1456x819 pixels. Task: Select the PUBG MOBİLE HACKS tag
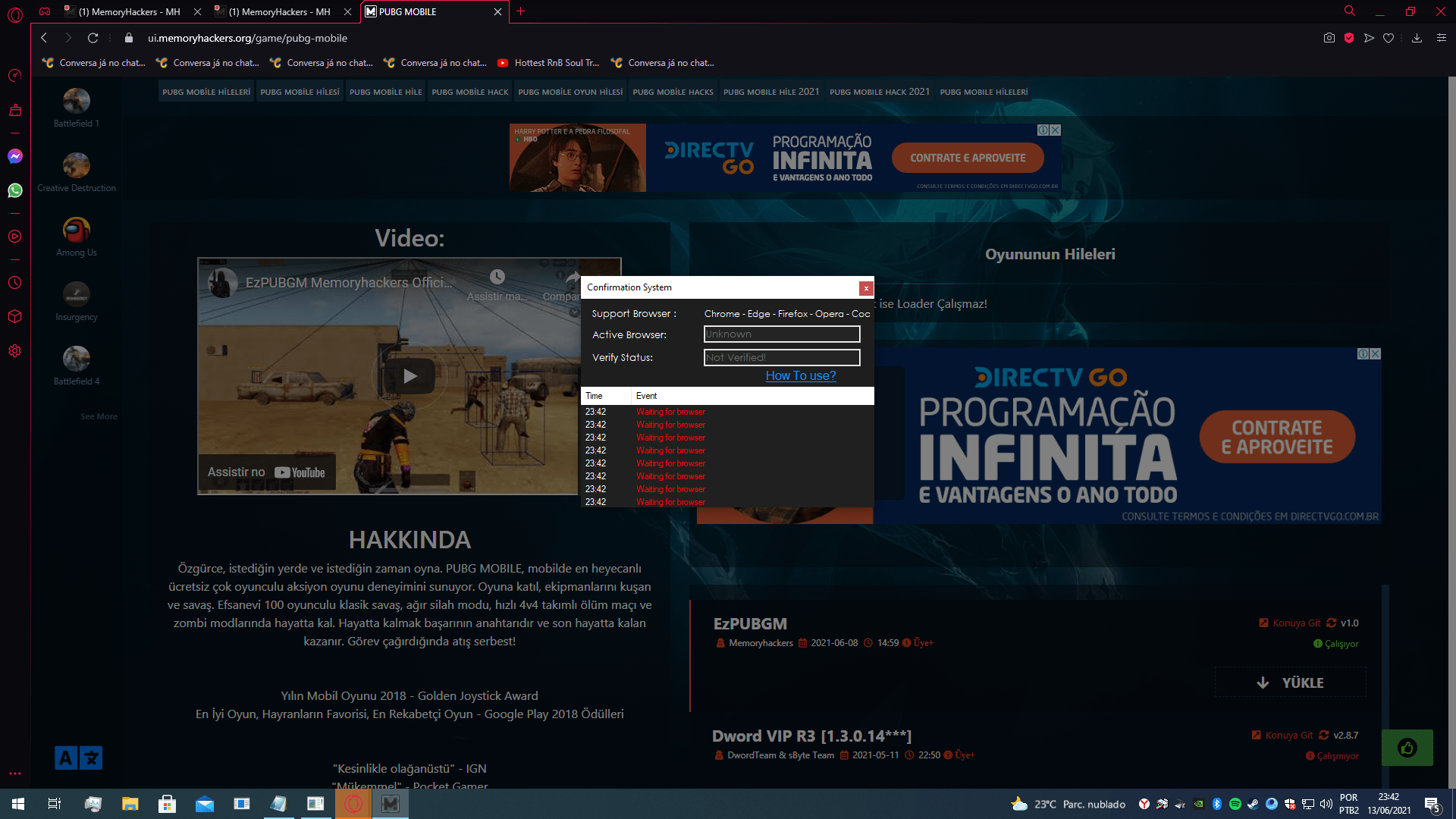[x=673, y=93]
